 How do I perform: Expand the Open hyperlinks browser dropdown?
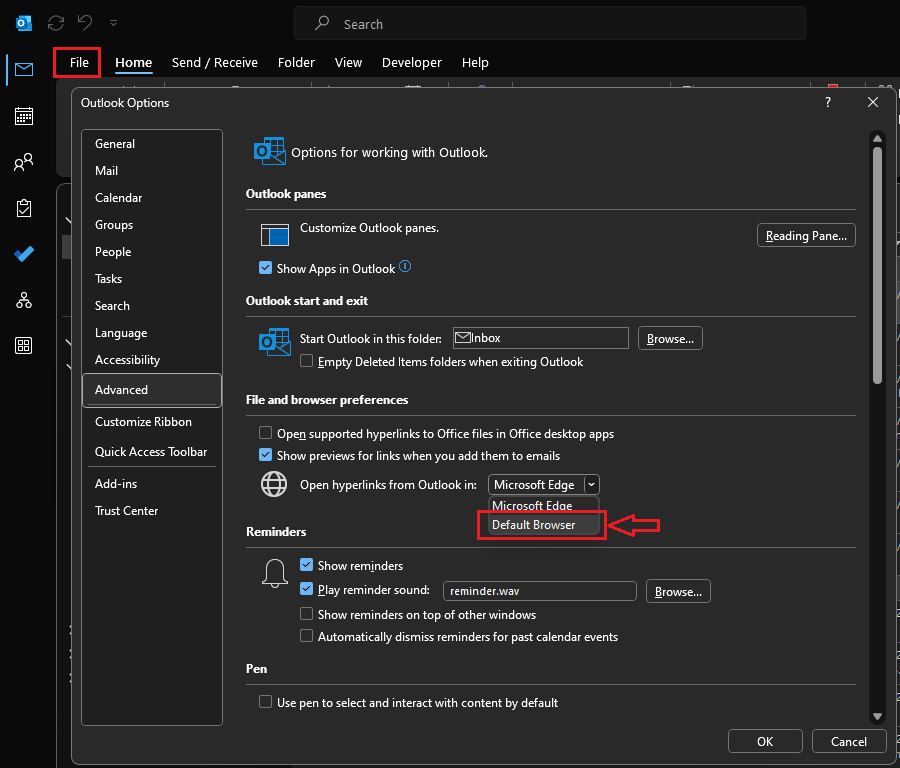click(592, 485)
